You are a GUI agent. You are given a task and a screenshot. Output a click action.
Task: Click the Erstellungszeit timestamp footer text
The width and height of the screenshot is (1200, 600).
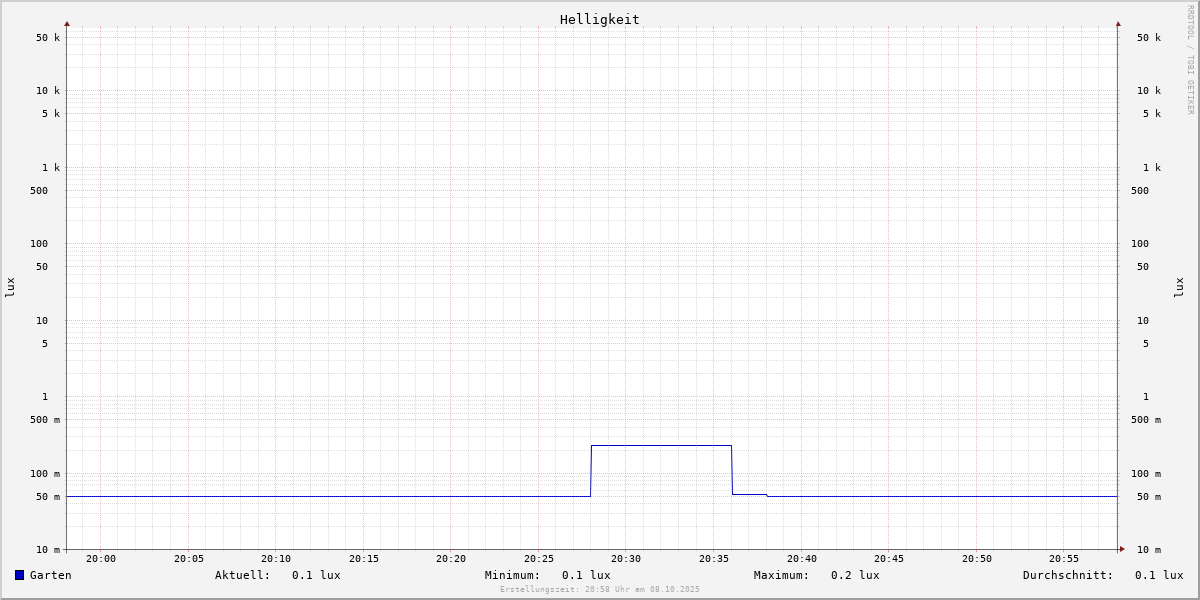pyautogui.click(x=600, y=590)
